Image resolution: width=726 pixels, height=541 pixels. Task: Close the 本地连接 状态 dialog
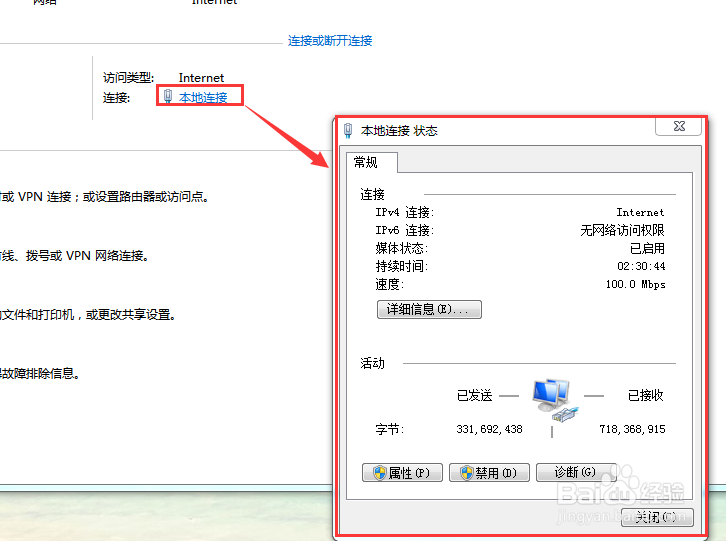679,126
